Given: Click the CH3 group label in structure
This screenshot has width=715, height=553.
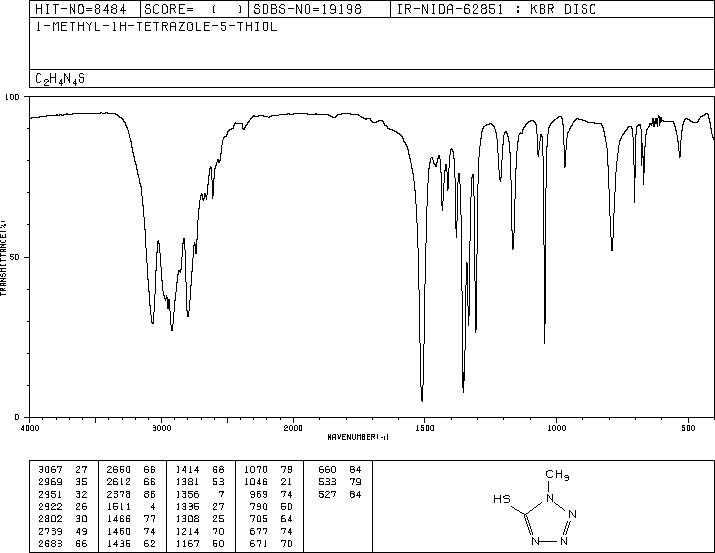Looking at the screenshot, I should point(557,475).
